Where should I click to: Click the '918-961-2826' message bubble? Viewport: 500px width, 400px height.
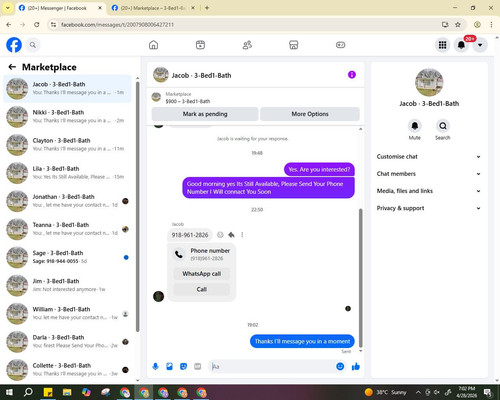[190, 235]
